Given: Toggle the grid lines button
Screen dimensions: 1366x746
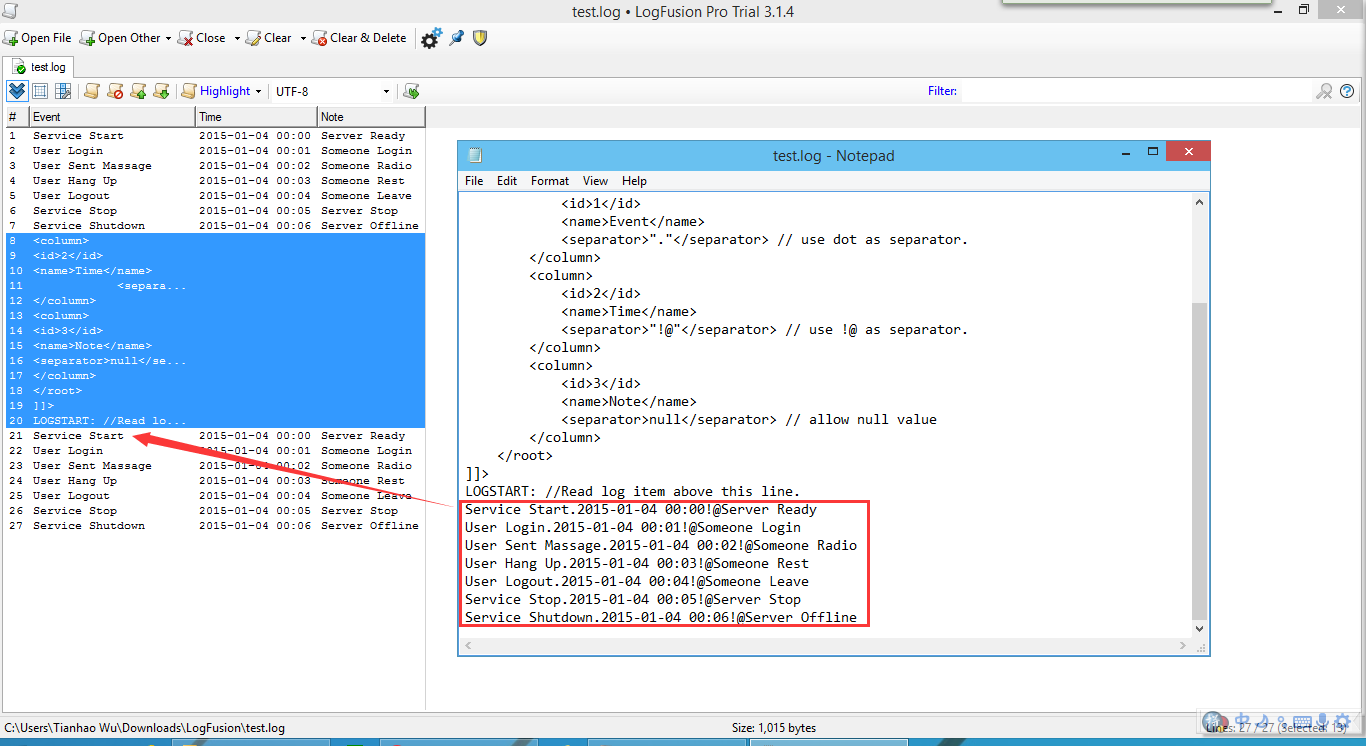Looking at the screenshot, I should [40, 91].
